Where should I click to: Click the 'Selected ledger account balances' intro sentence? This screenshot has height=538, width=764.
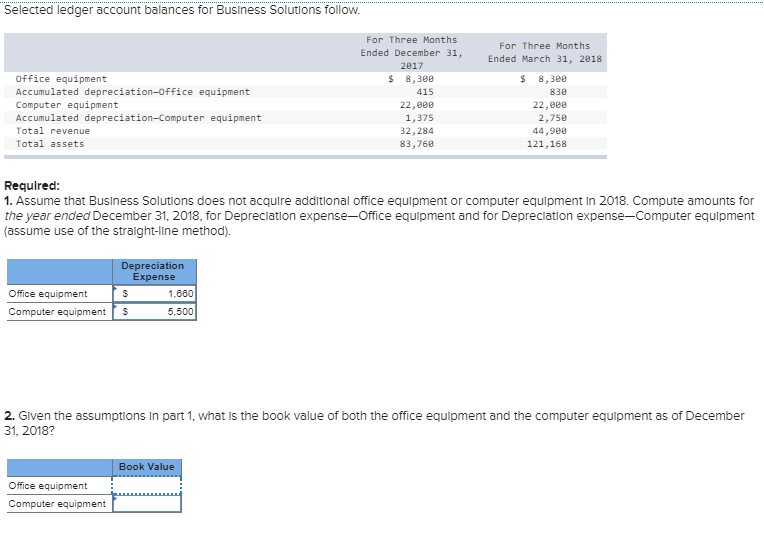[x=182, y=10]
